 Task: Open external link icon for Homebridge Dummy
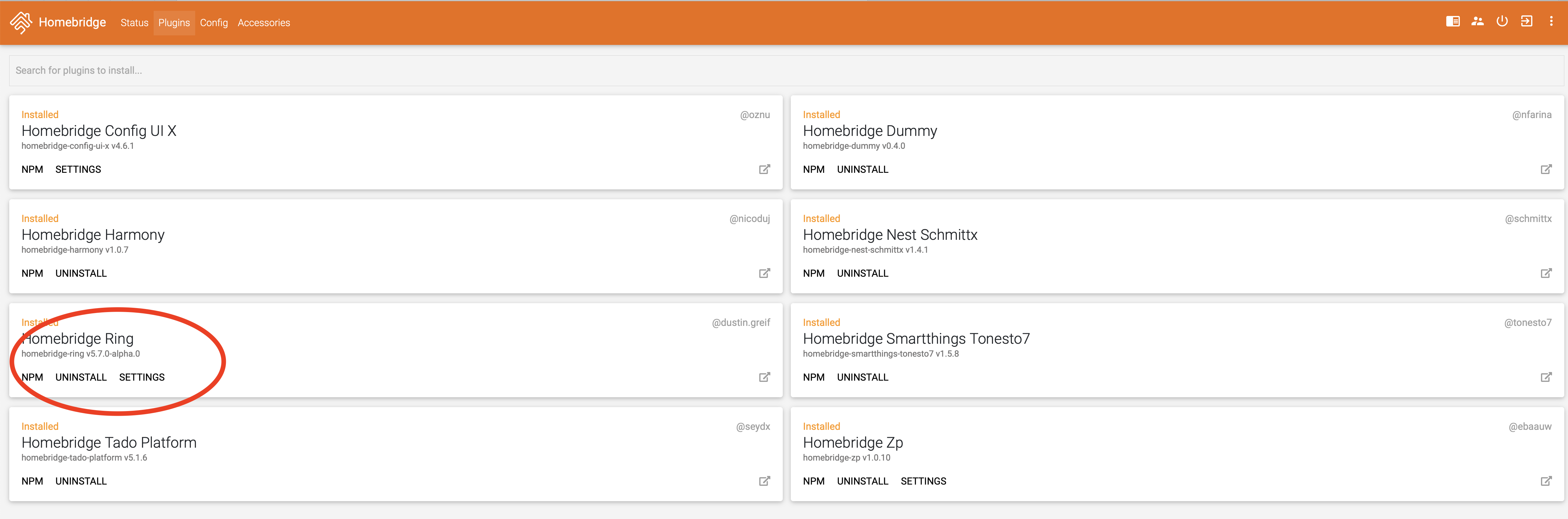[1546, 169]
